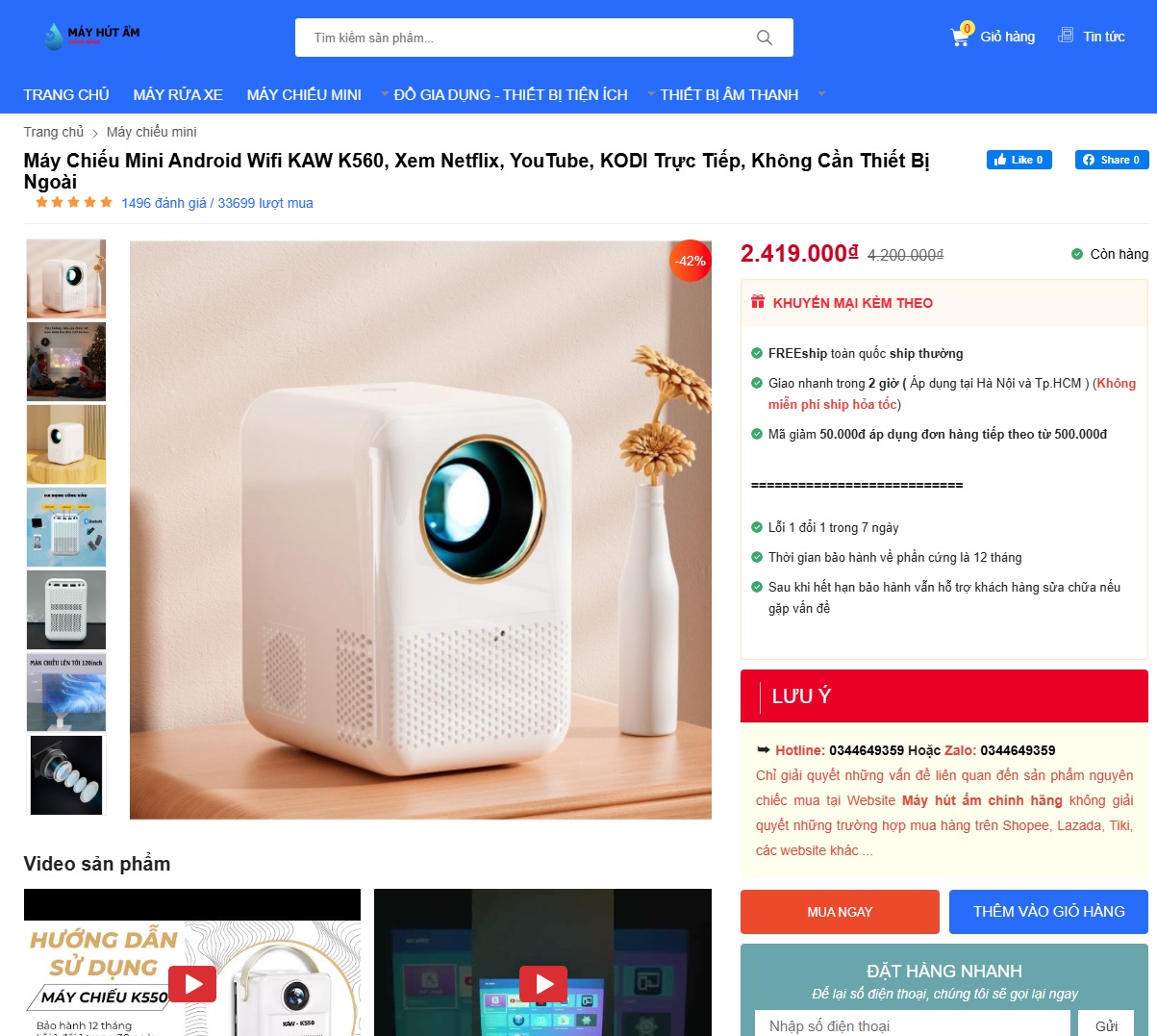Click the Facebook Share button
The height and width of the screenshot is (1036, 1157).
(x=1112, y=160)
